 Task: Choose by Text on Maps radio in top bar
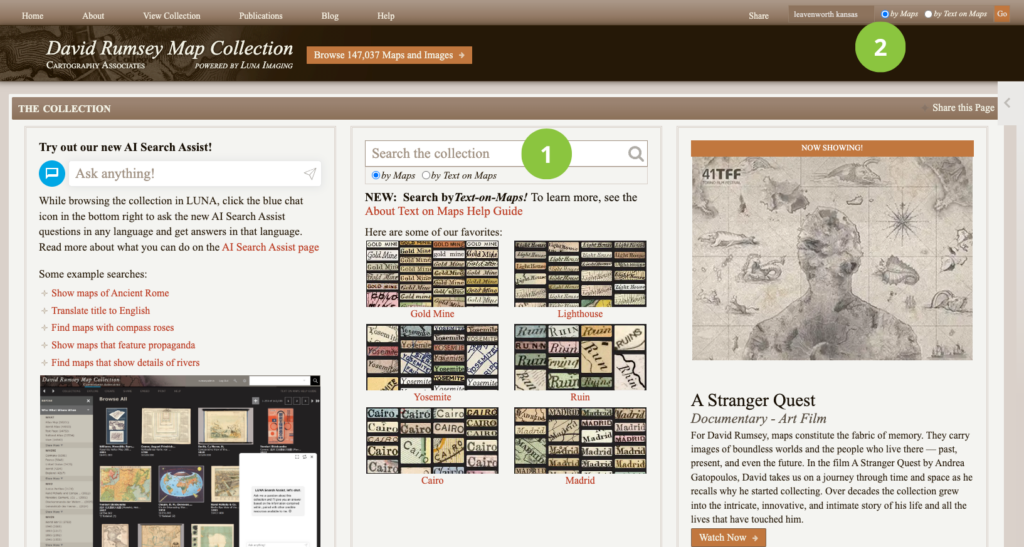click(x=928, y=14)
